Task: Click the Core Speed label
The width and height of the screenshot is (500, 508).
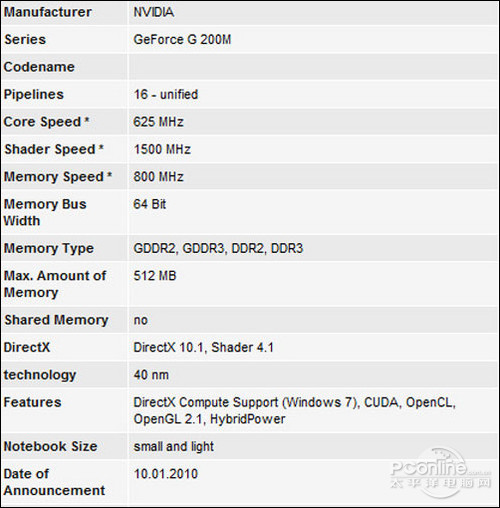Action: click(x=46, y=122)
